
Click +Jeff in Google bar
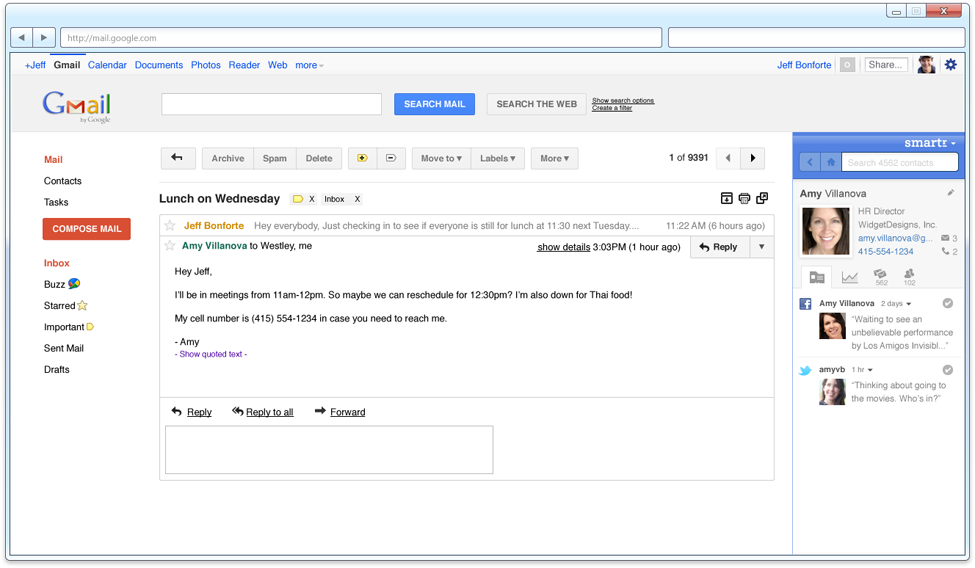[35, 65]
